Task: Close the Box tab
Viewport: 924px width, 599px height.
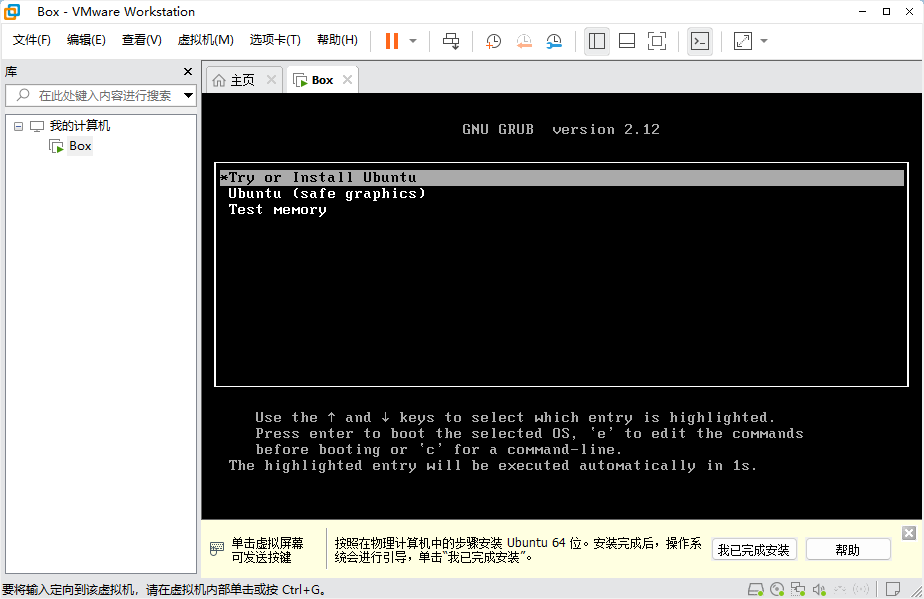Action: [347, 80]
